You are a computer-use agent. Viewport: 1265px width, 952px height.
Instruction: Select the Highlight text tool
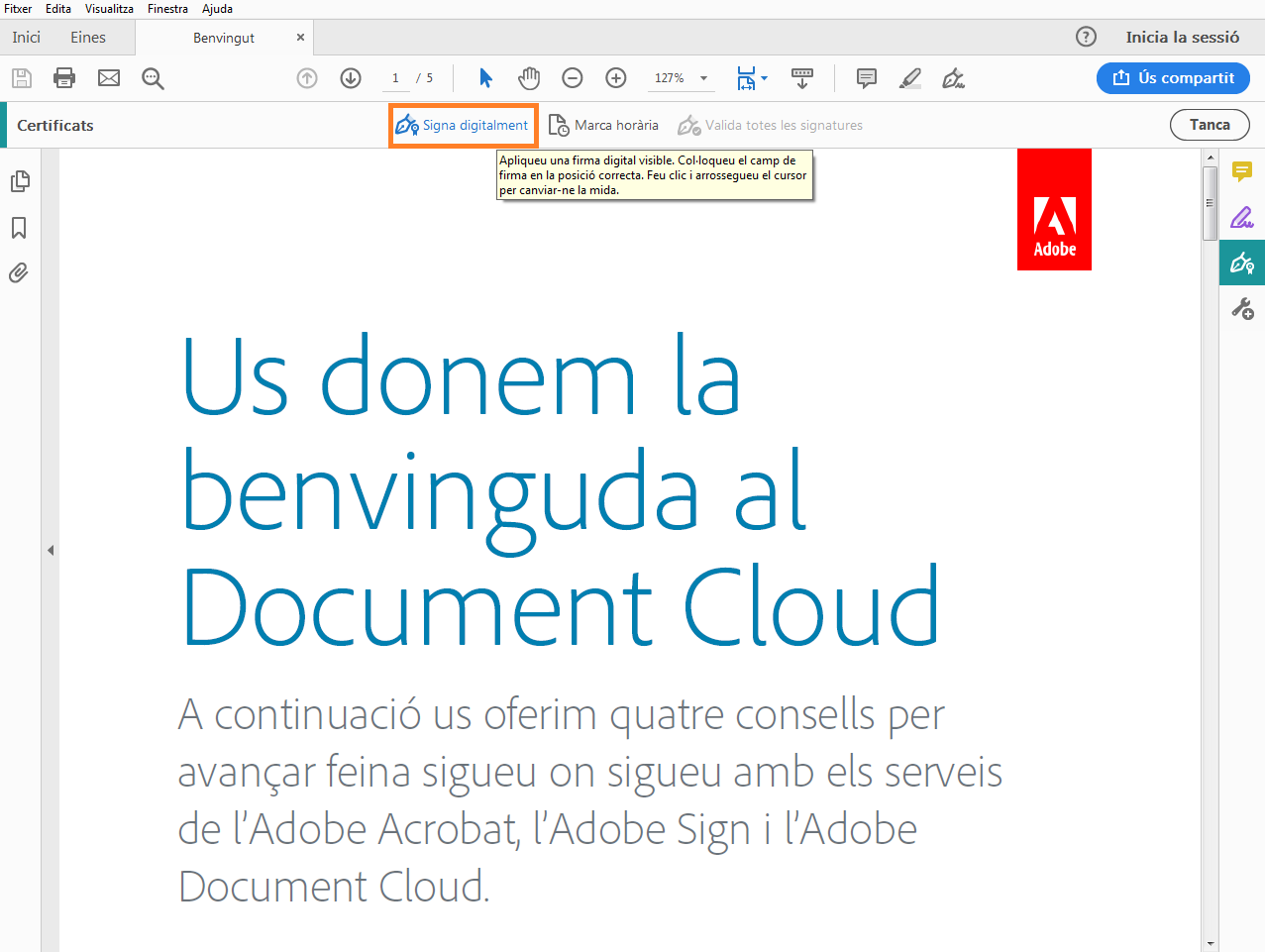(x=910, y=78)
